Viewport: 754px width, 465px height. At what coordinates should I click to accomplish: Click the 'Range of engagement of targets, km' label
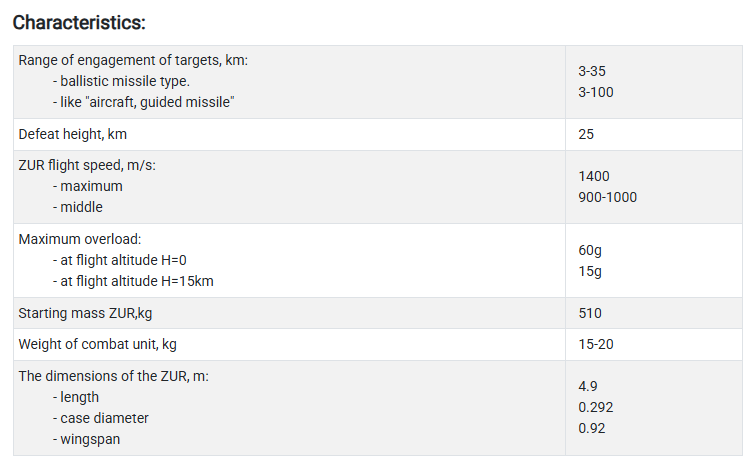[x=133, y=61]
